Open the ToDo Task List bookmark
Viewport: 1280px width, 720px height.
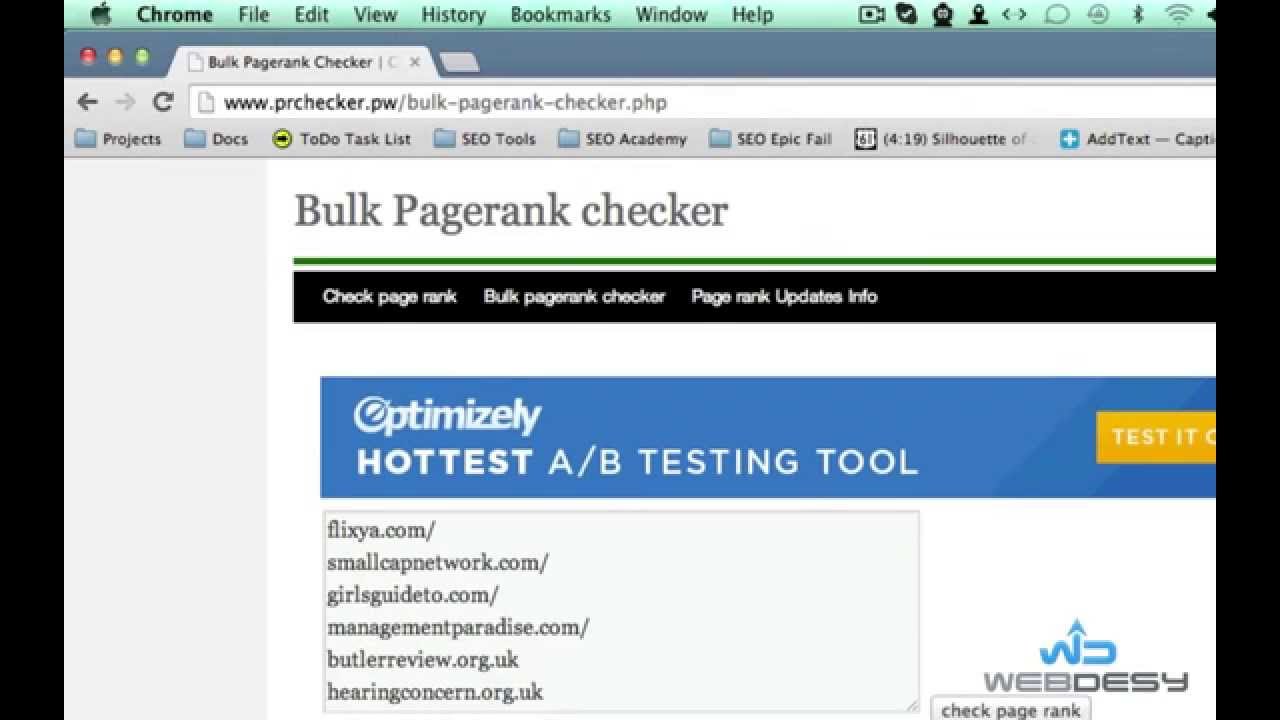click(x=341, y=139)
